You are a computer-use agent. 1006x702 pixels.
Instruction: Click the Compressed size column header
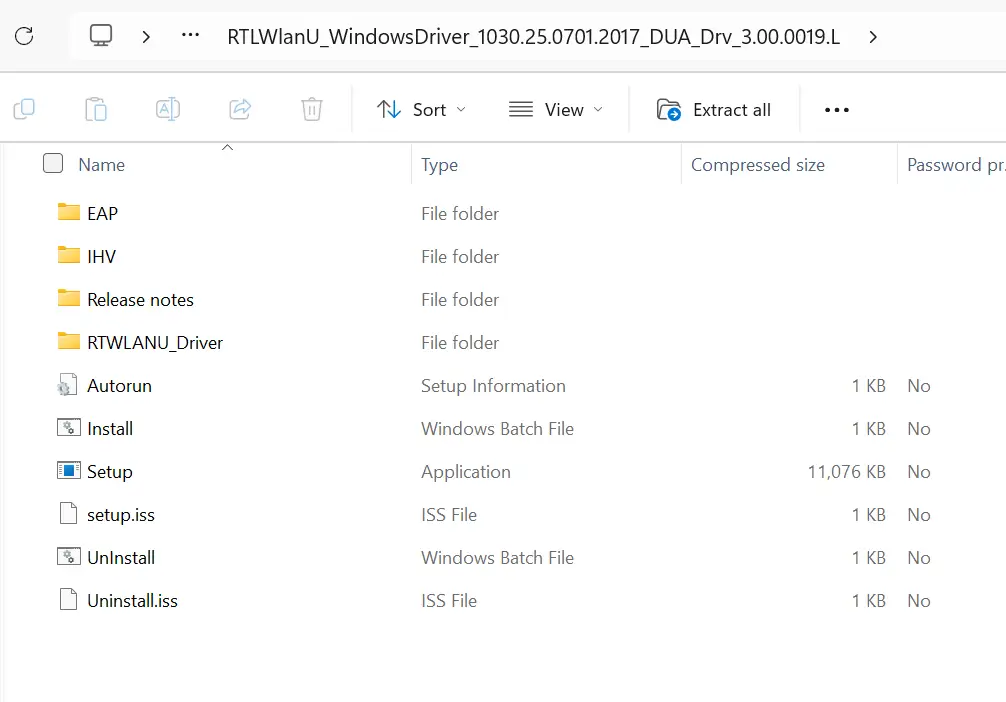point(757,163)
